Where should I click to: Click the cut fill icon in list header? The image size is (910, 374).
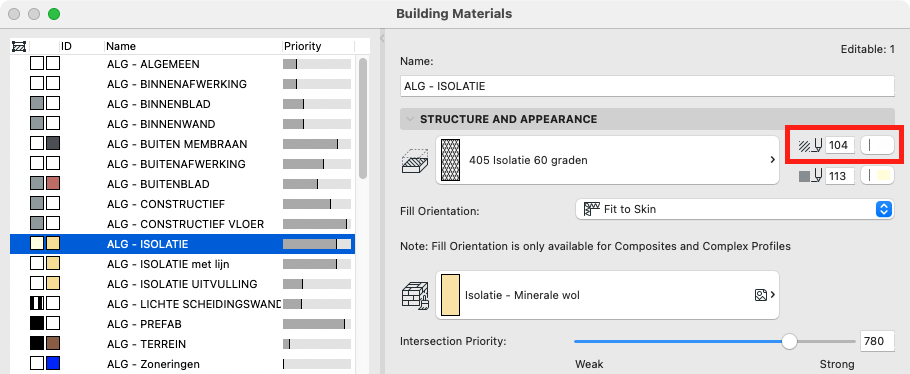pos(19,46)
